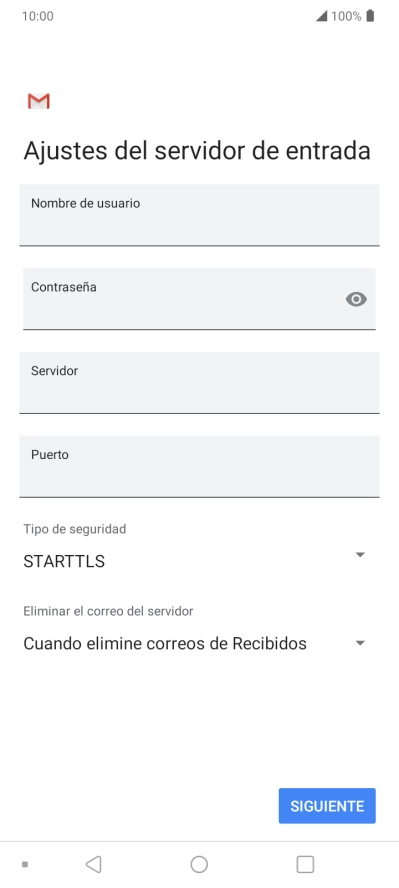The height and width of the screenshot is (888, 399).
Task: Select Cuando elimine correos de Recibidos option
Action: pos(165,643)
